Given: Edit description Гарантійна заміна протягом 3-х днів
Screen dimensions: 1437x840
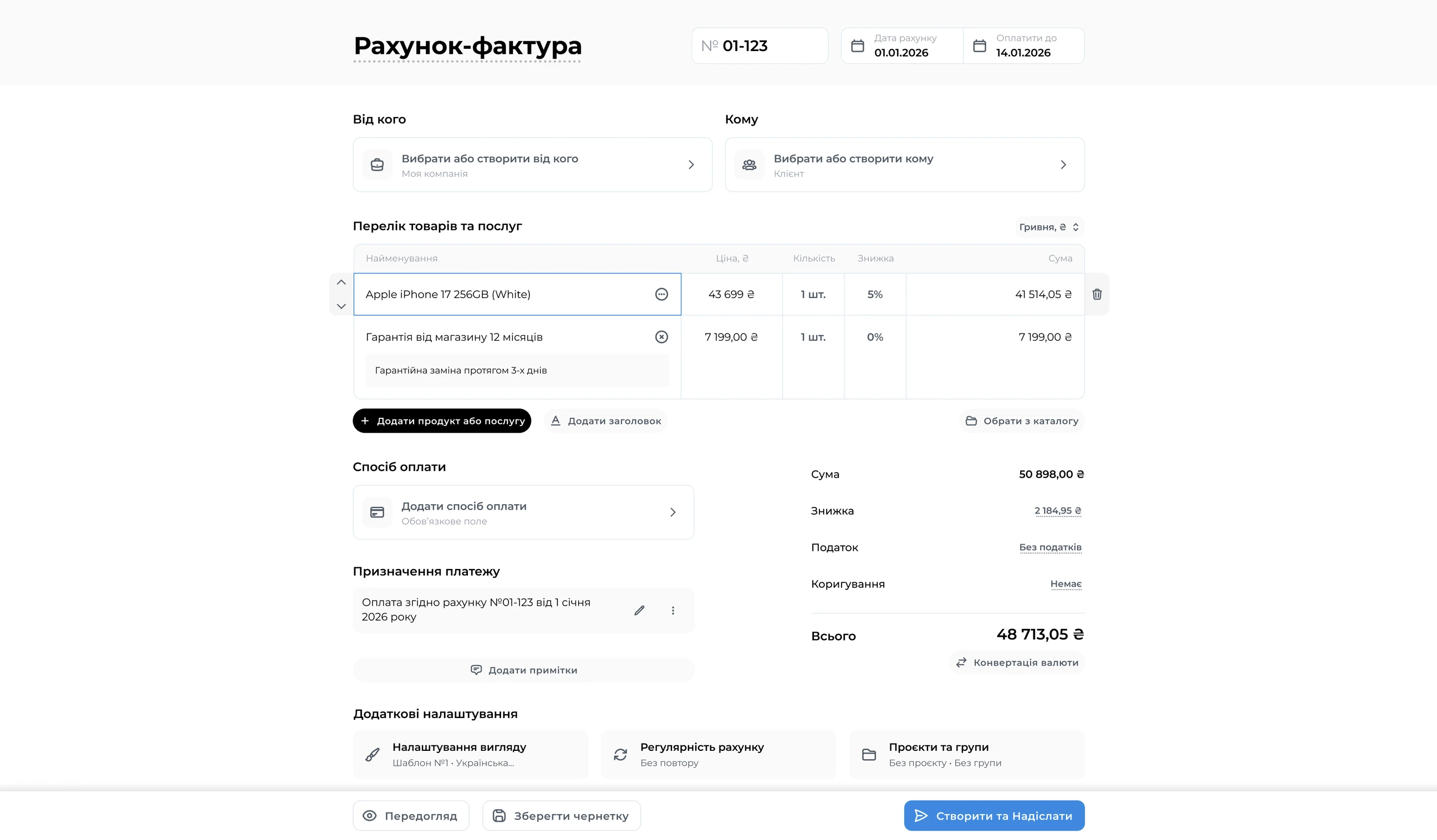Looking at the screenshot, I should pyautogui.click(x=517, y=371).
